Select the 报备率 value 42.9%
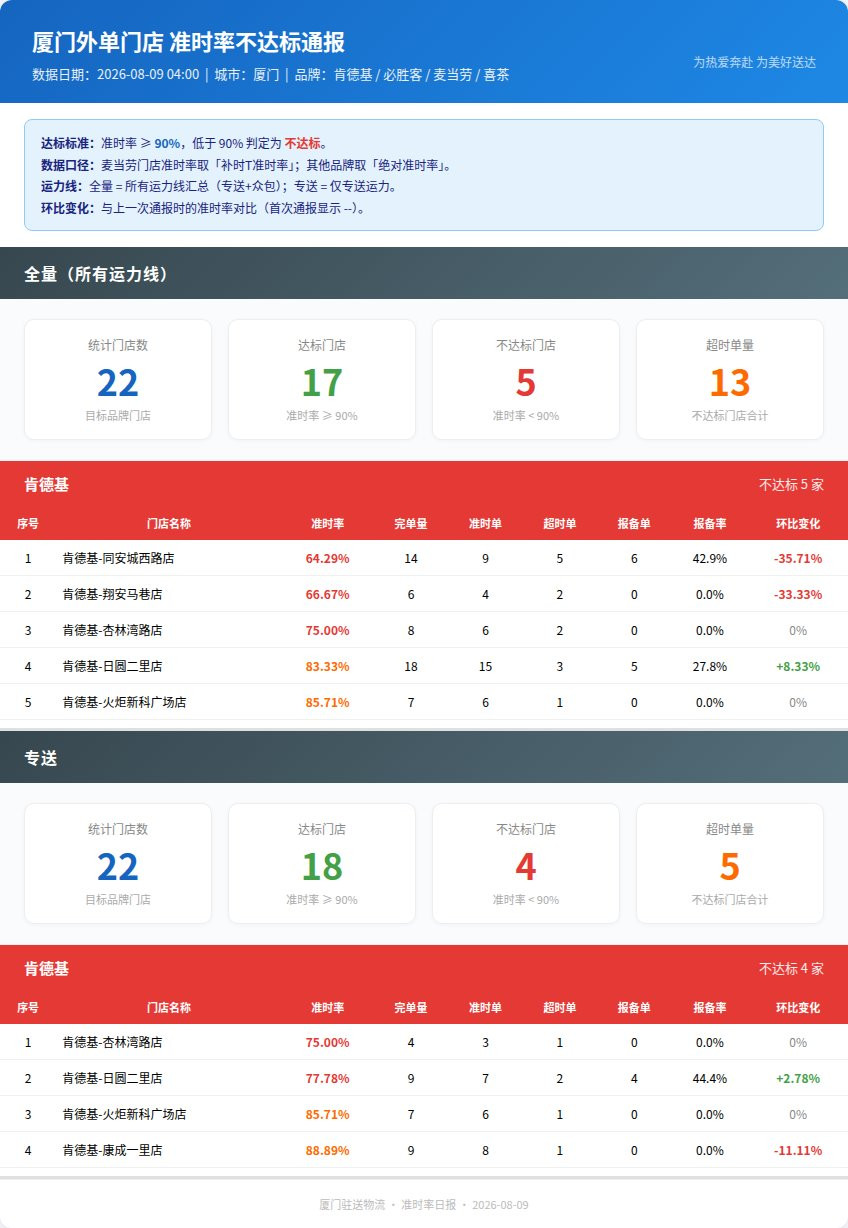Viewport: 848px width, 1228px height. pos(710,558)
